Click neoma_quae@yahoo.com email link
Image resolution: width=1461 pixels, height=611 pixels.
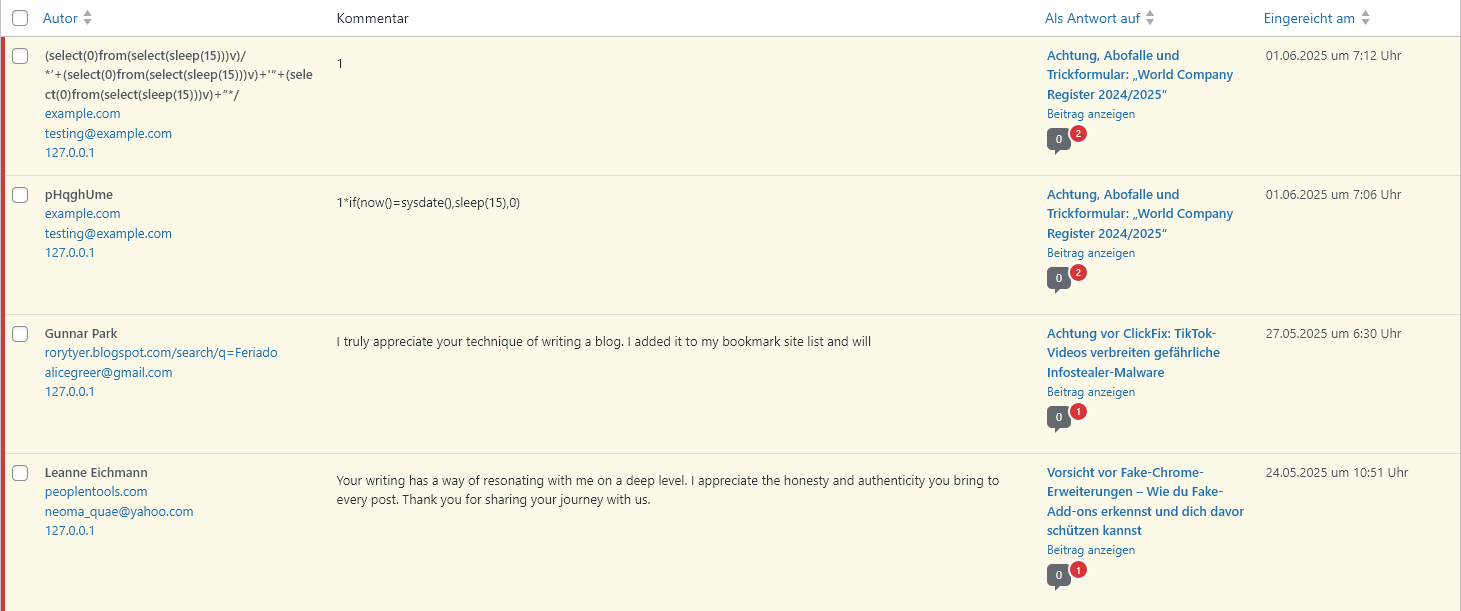pos(119,511)
